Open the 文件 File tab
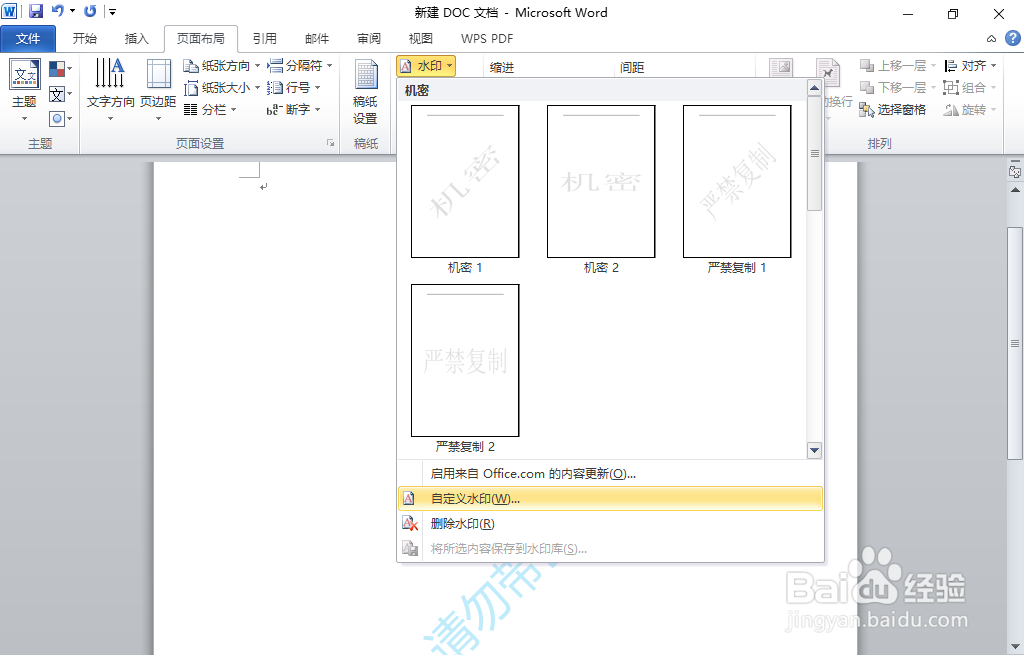Screen dimensions: 1024x655 28,39
